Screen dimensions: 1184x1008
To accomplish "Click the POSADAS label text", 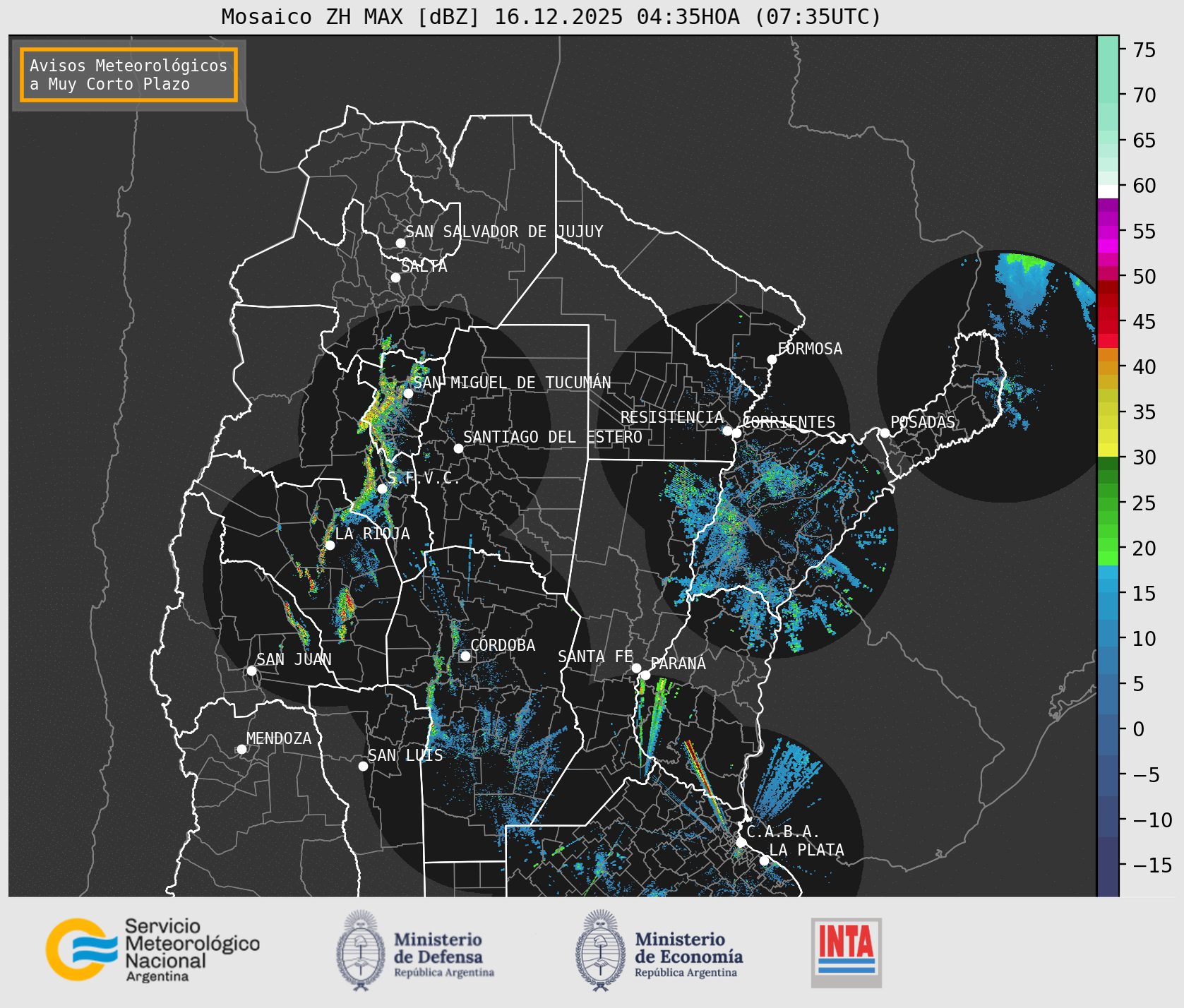I will click(923, 422).
